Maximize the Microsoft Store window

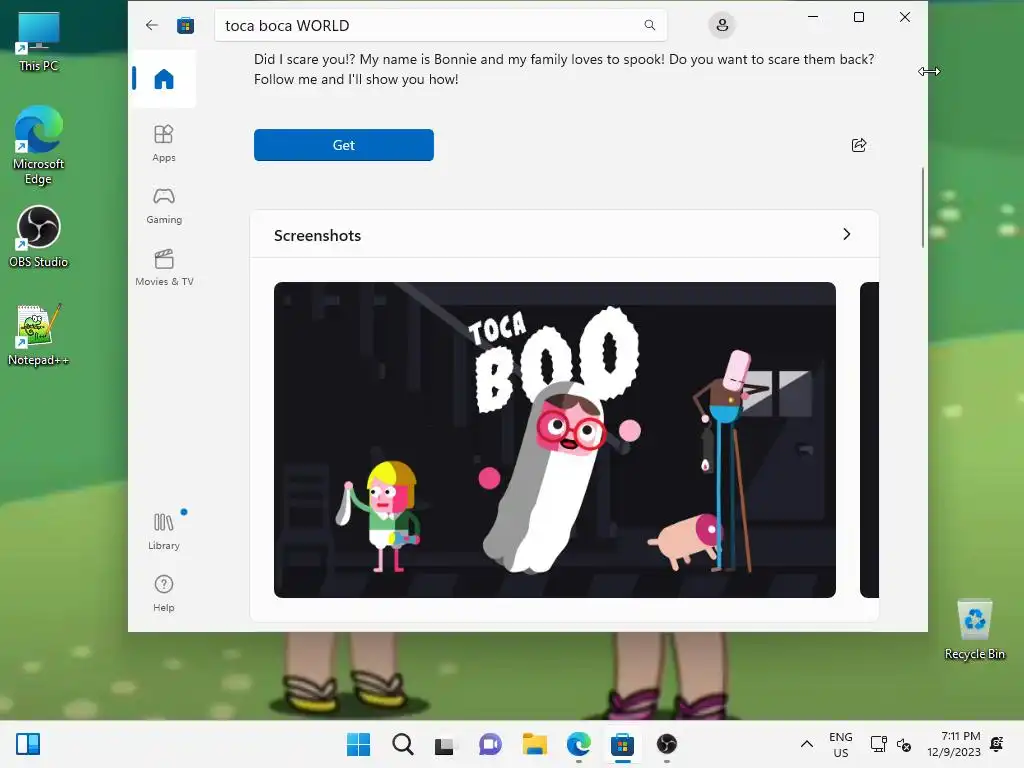[859, 17]
